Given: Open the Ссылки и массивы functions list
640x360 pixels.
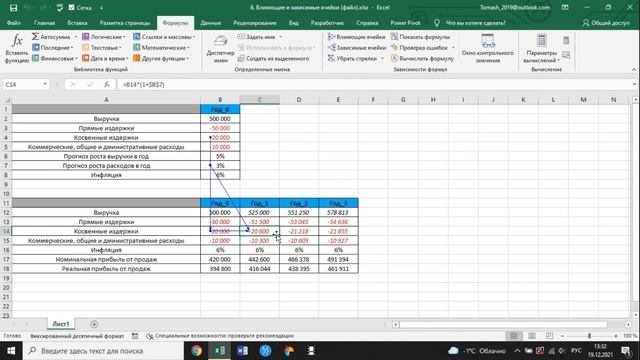Looking at the screenshot, I should [x=164, y=37].
